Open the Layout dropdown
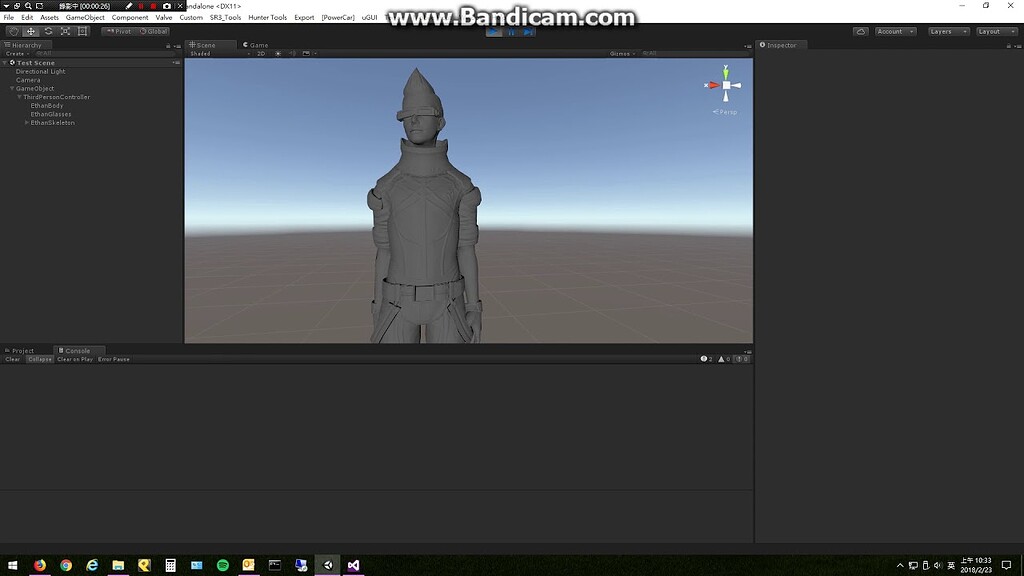The image size is (1024, 576). pos(998,31)
